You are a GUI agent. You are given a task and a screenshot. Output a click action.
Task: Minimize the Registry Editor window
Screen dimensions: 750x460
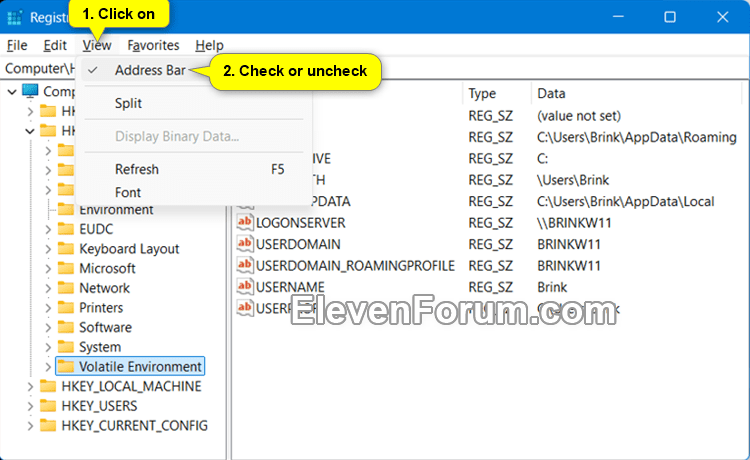tap(618, 17)
